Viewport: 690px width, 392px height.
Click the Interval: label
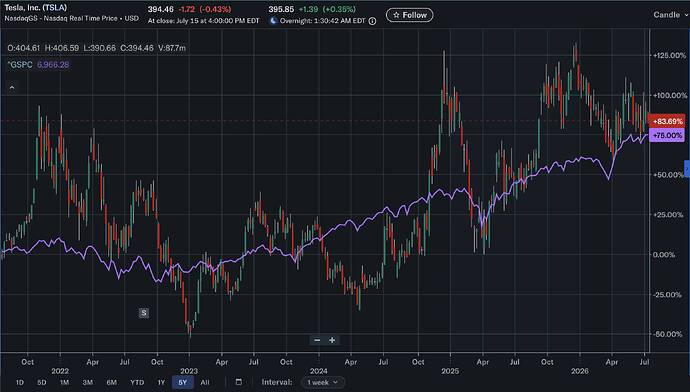tap(277, 382)
